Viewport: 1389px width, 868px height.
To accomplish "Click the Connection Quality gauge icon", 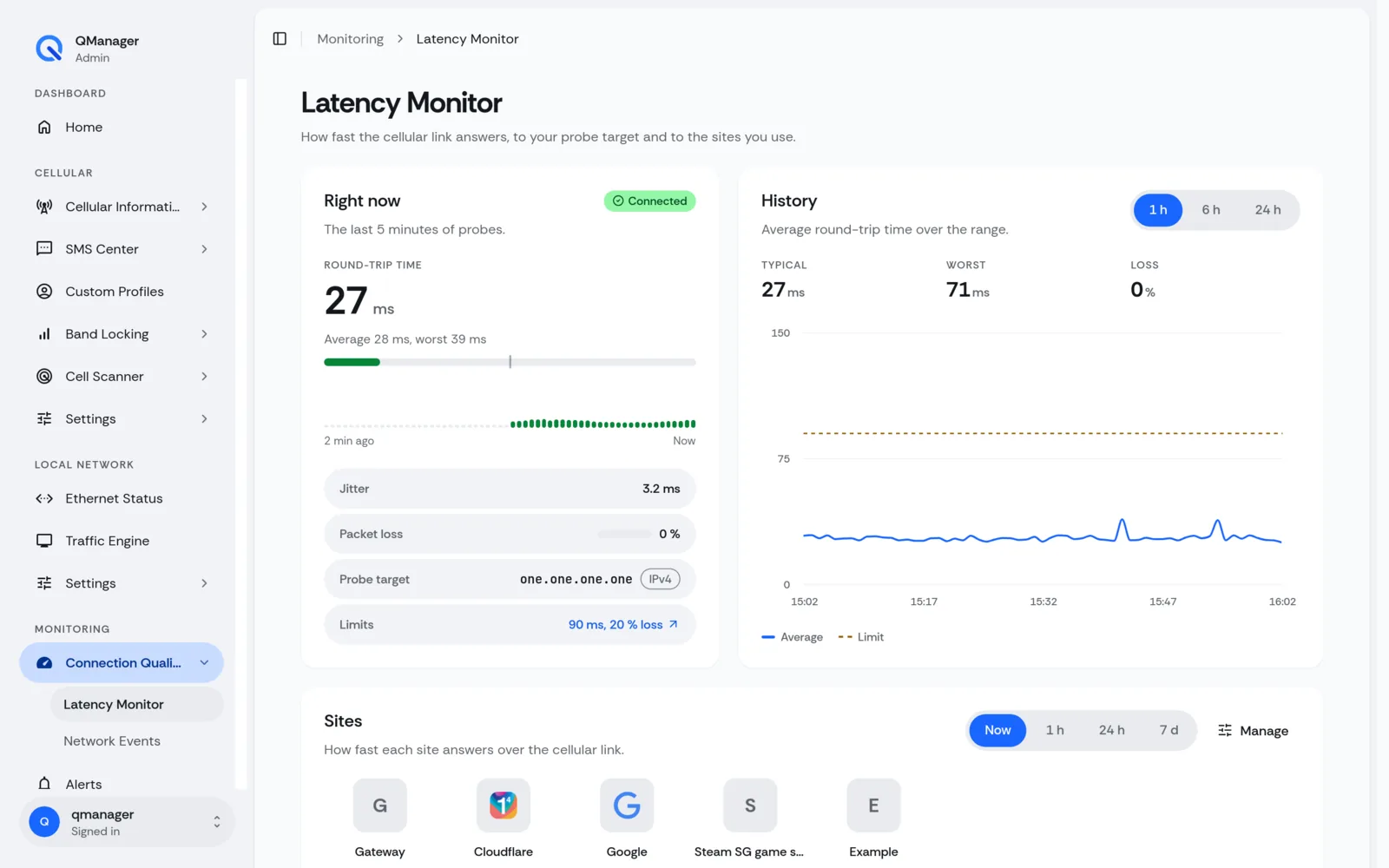I will [x=44, y=663].
